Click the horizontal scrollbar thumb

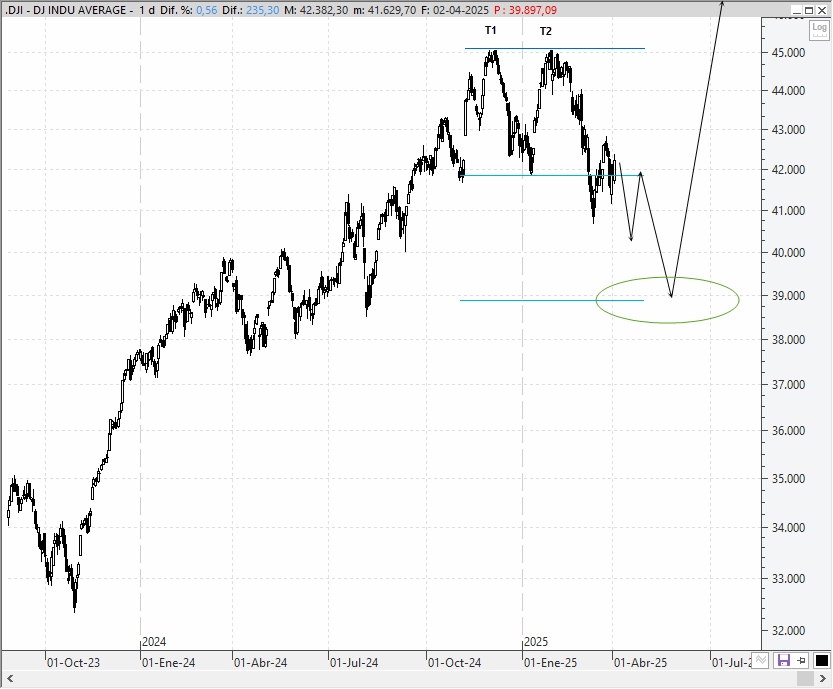pos(805,678)
